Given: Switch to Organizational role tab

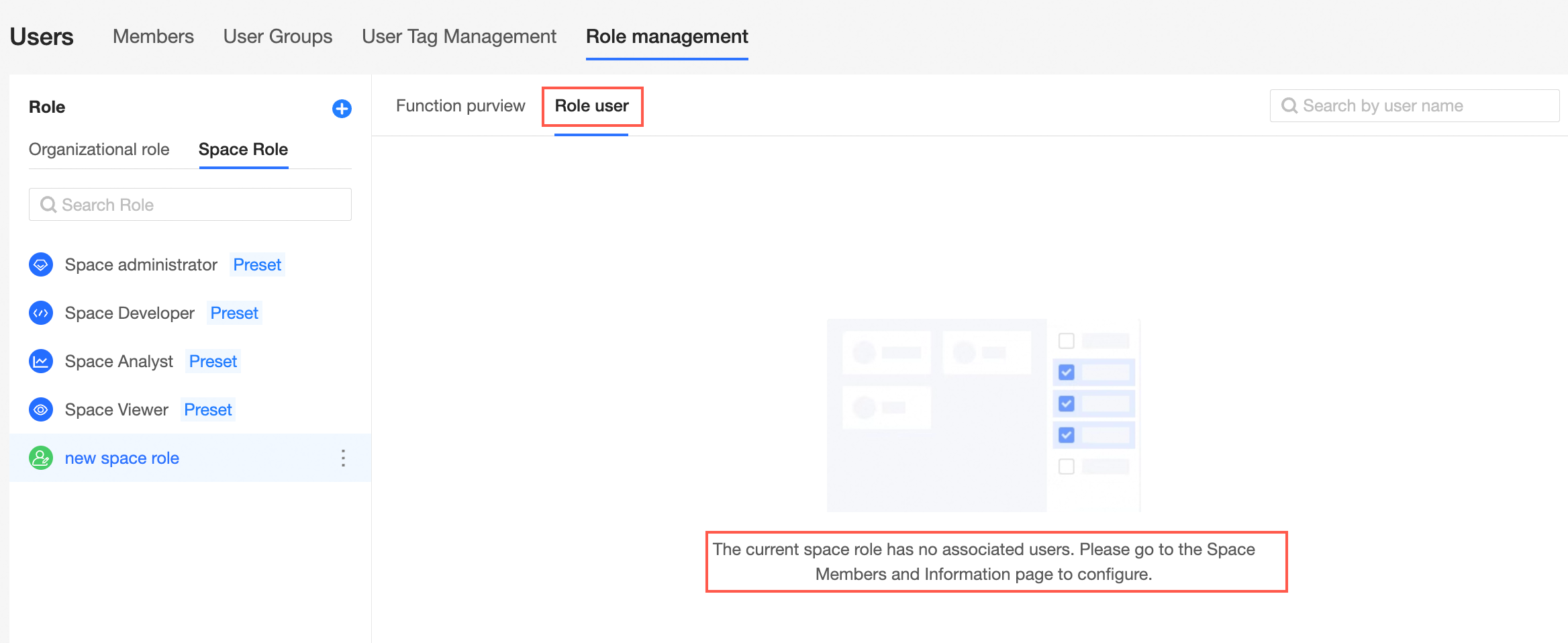Looking at the screenshot, I should point(99,149).
